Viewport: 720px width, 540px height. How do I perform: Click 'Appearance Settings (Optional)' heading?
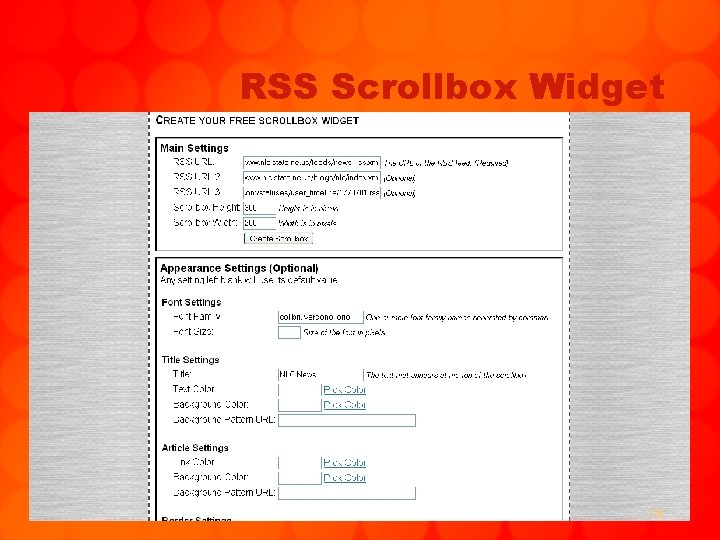(239, 268)
